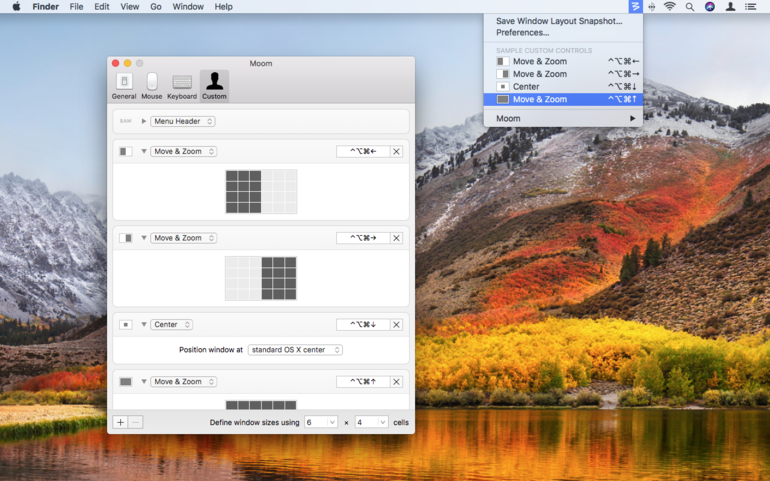Viewport: 770px width, 481px height.
Task: Open the View menu
Action: [x=130, y=6]
